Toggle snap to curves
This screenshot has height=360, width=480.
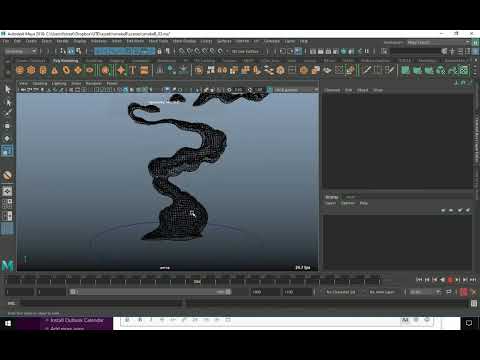pyautogui.click(x=189, y=51)
